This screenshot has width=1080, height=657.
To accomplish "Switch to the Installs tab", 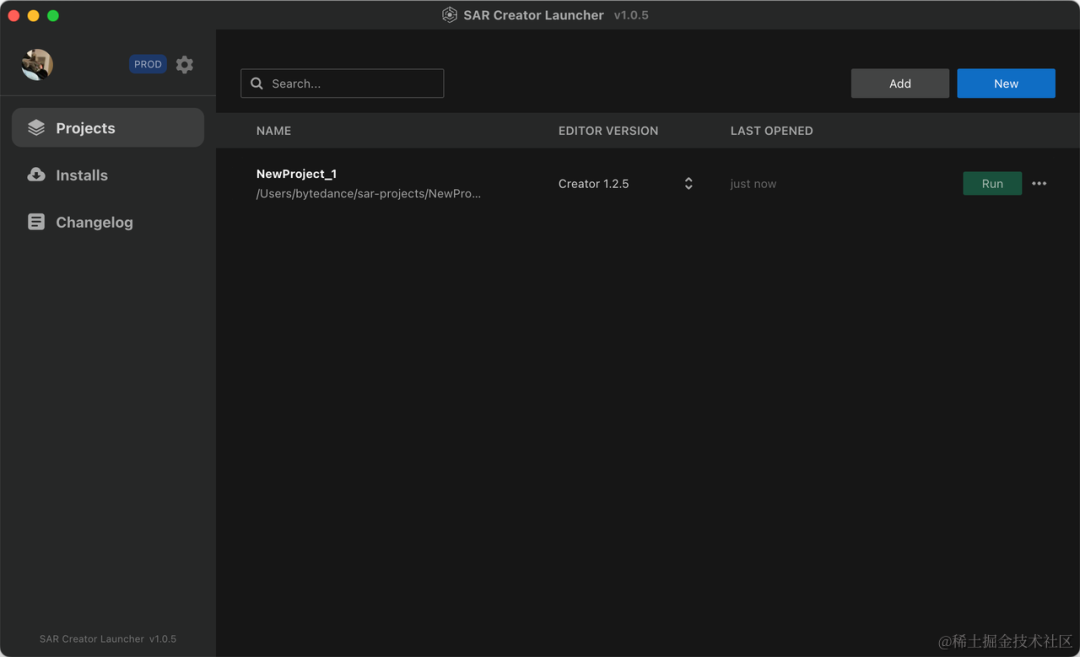I will click(x=108, y=175).
